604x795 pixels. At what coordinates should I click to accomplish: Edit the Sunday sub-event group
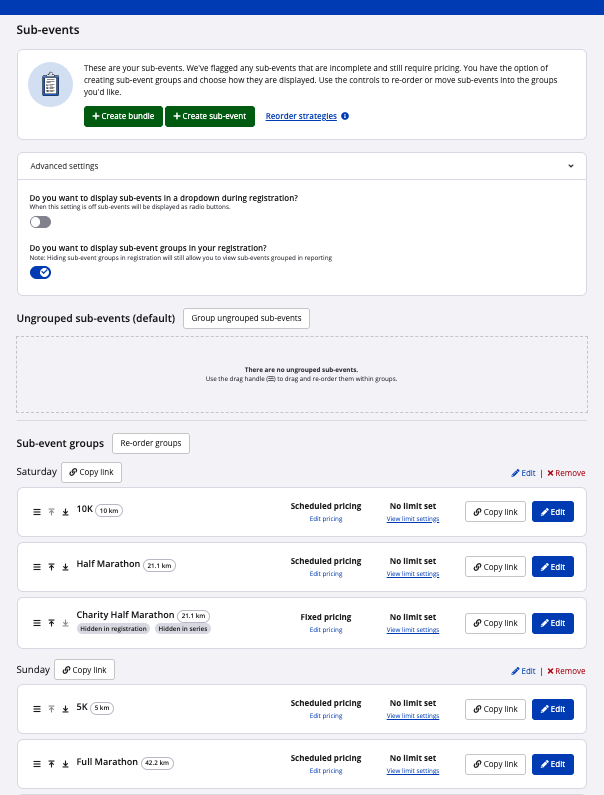[x=524, y=671]
